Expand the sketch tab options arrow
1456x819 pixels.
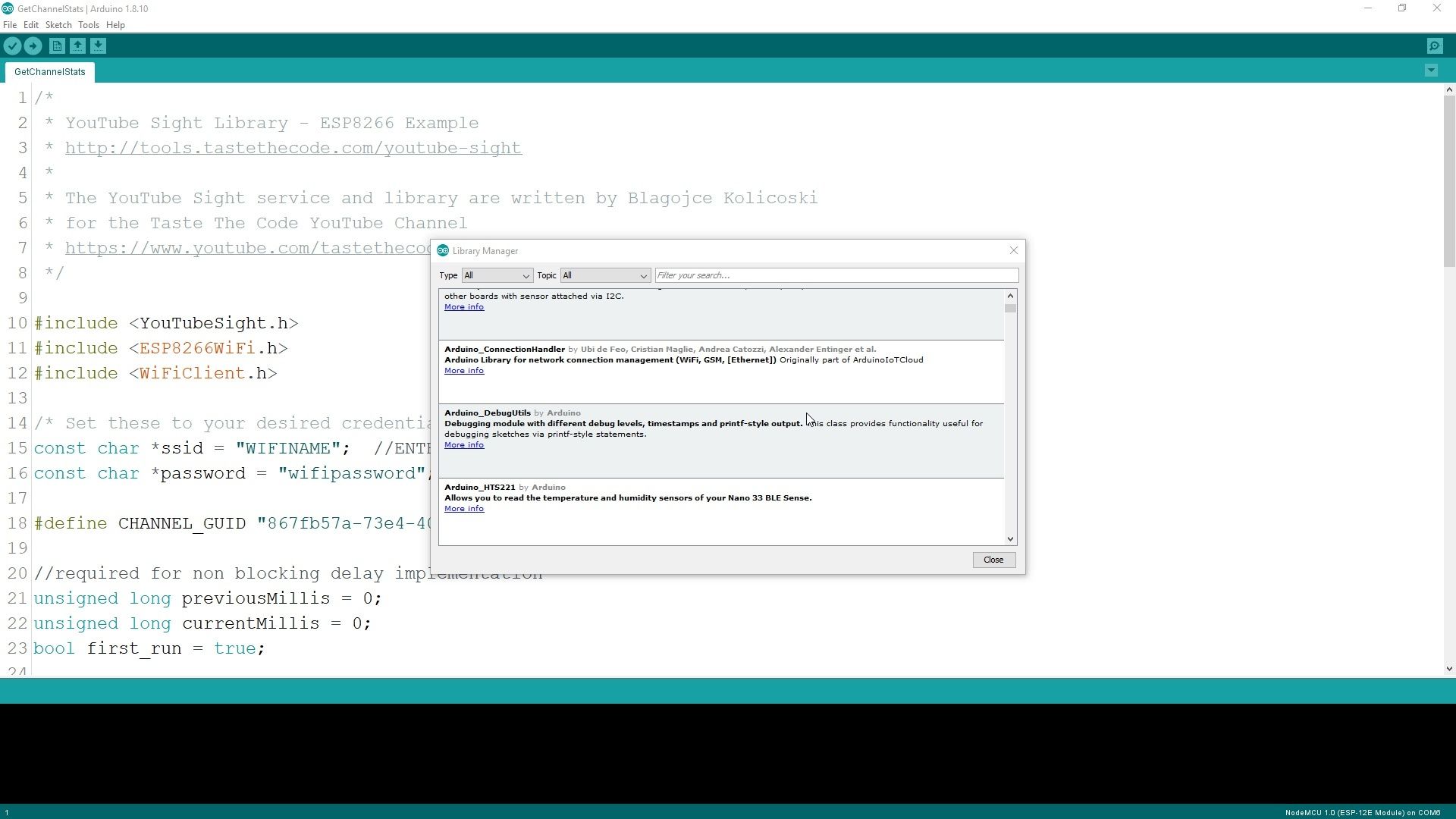[1431, 71]
